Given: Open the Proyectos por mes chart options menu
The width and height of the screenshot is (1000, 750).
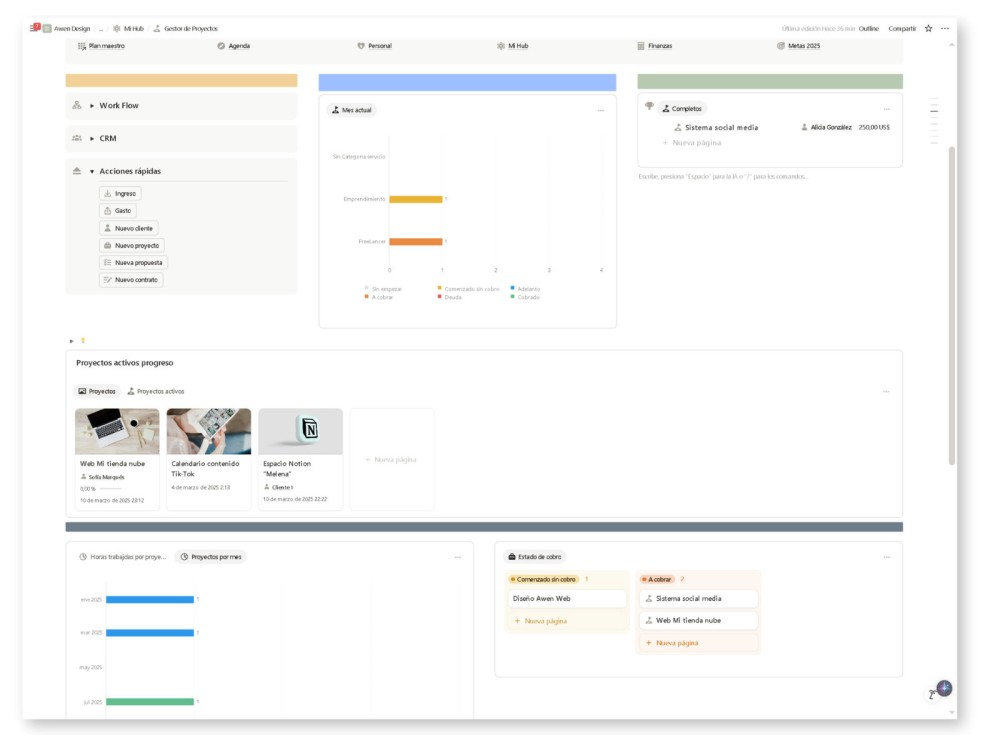Looking at the screenshot, I should (x=457, y=557).
